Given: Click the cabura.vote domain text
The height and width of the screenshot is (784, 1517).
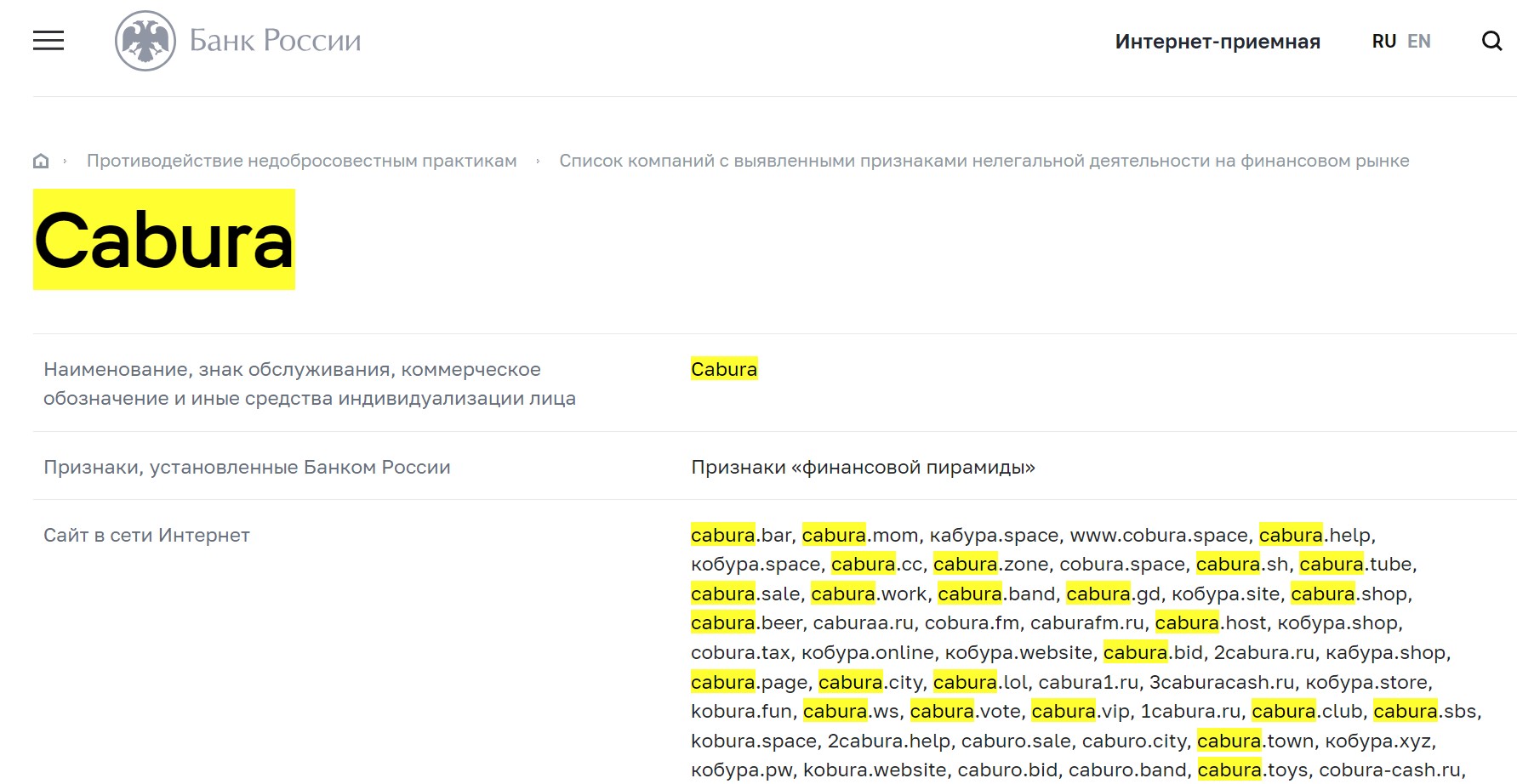Looking at the screenshot, I should click(965, 711).
